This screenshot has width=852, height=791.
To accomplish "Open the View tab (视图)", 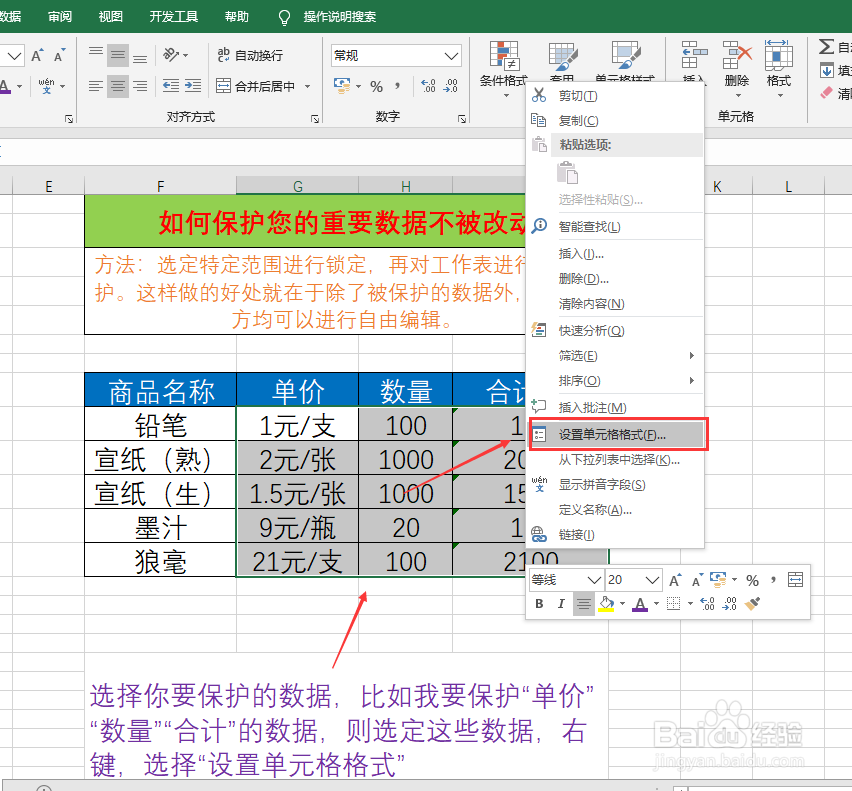I will point(110,16).
